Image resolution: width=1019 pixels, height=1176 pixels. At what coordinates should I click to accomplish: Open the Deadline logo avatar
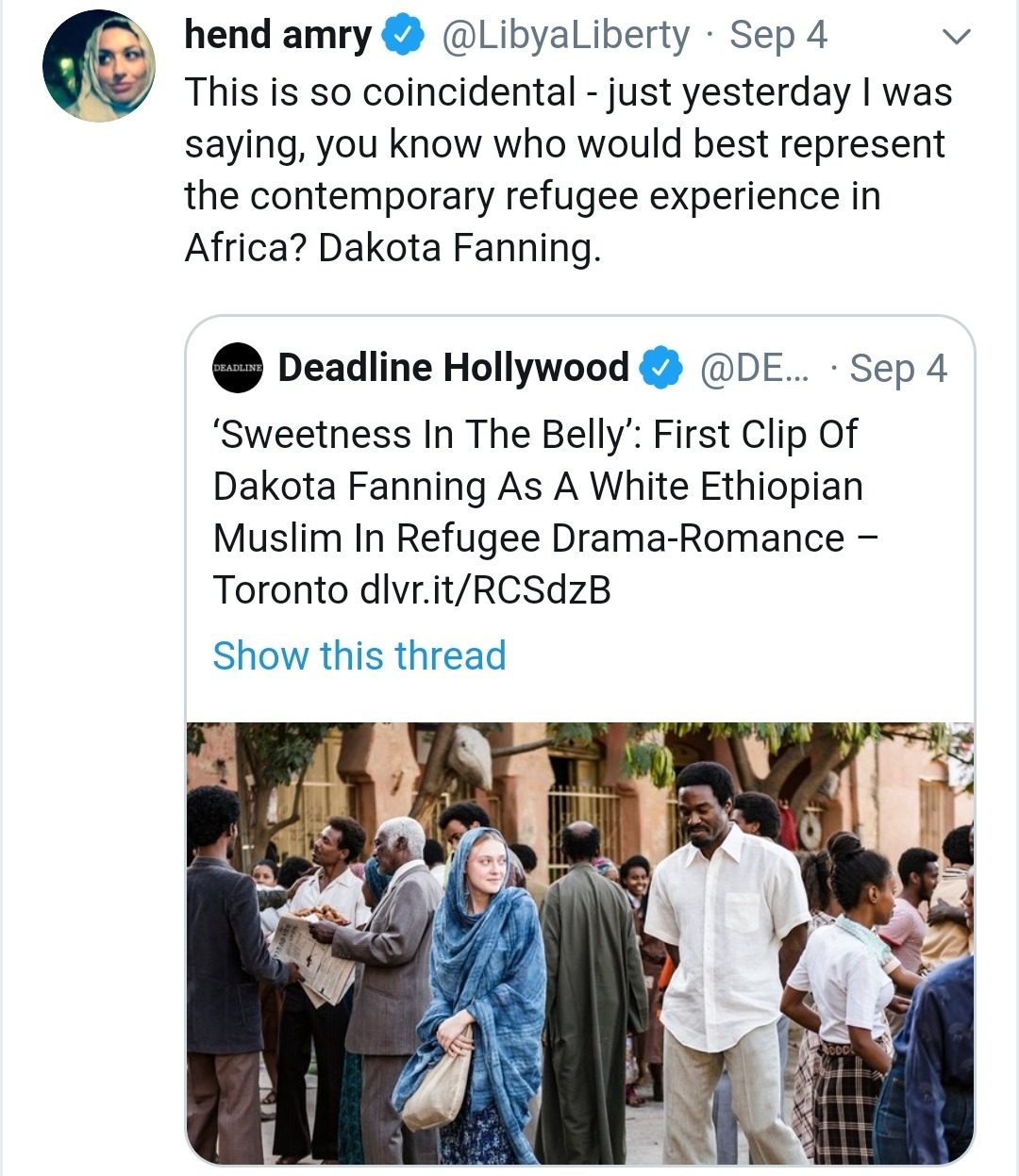click(238, 368)
